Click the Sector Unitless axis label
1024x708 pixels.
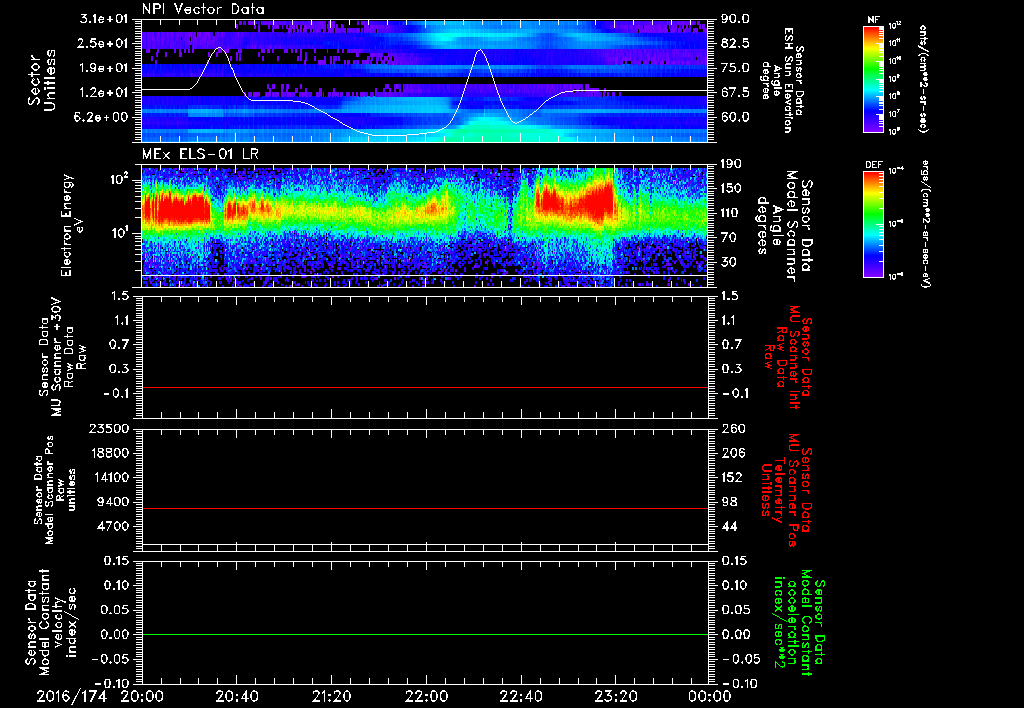pyautogui.click(x=41, y=80)
